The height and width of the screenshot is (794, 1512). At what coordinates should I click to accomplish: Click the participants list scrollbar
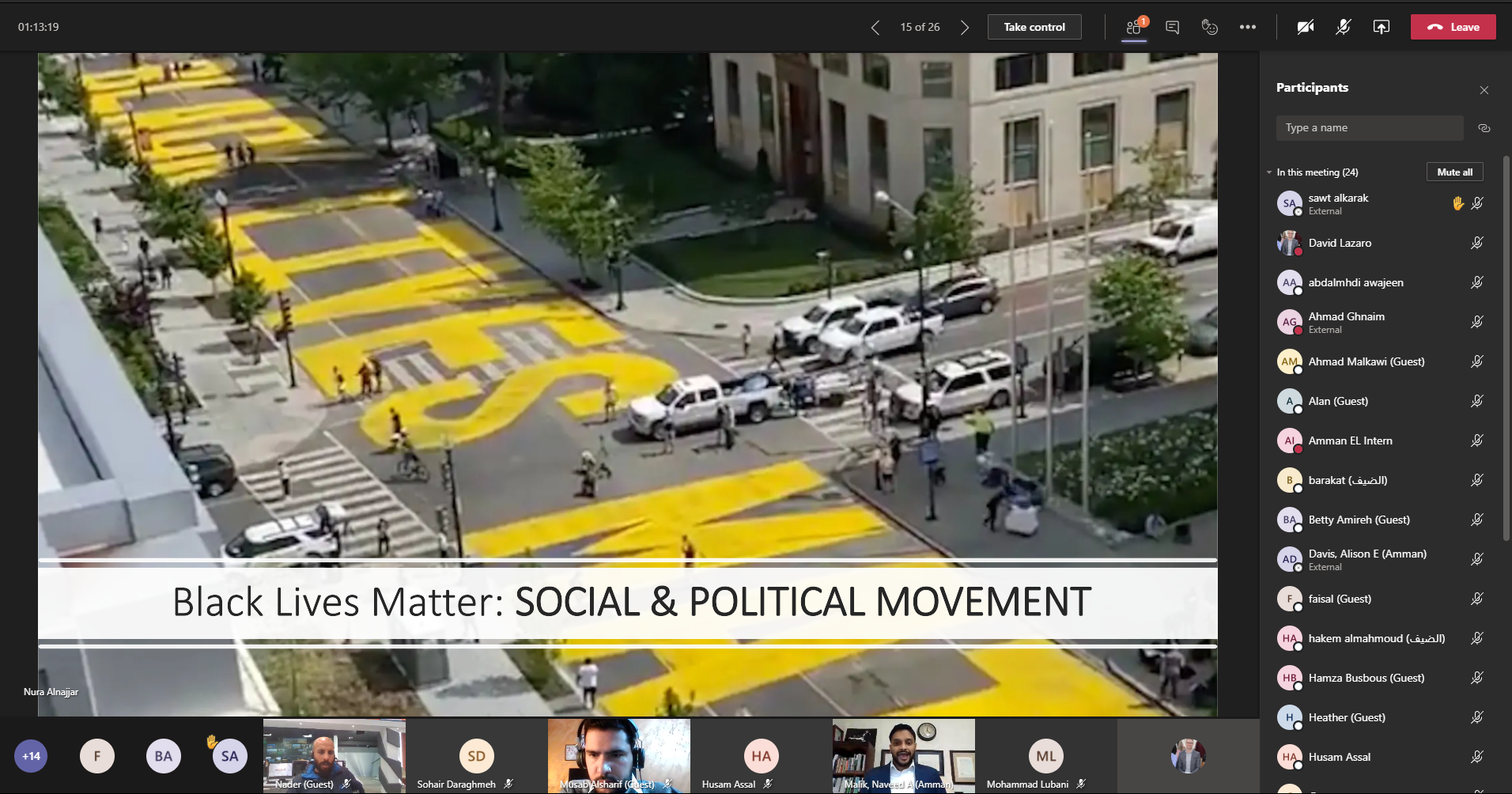(x=1506, y=348)
